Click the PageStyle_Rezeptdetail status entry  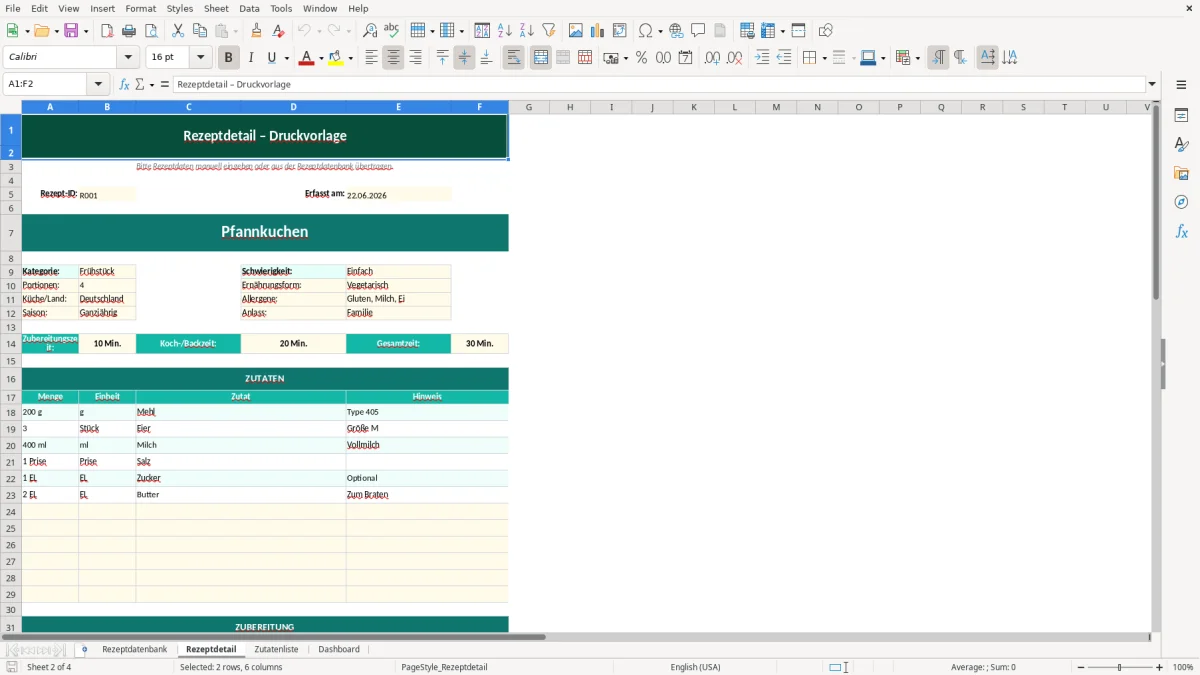tap(444, 667)
